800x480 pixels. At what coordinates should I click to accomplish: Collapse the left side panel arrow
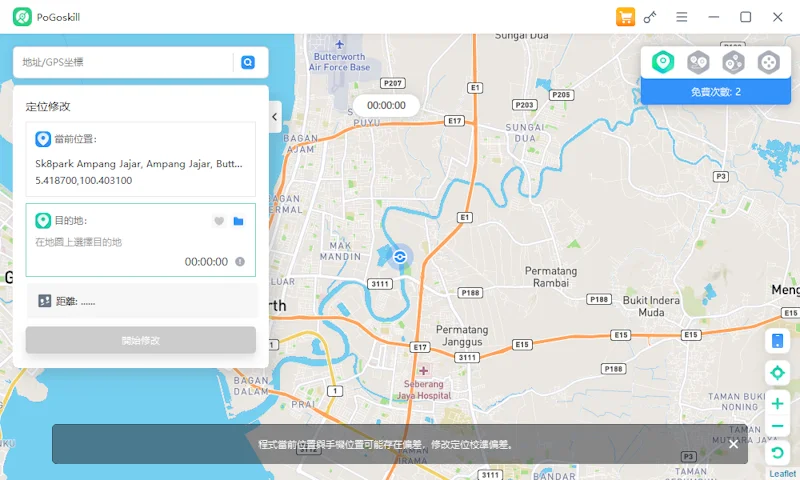coord(274,117)
